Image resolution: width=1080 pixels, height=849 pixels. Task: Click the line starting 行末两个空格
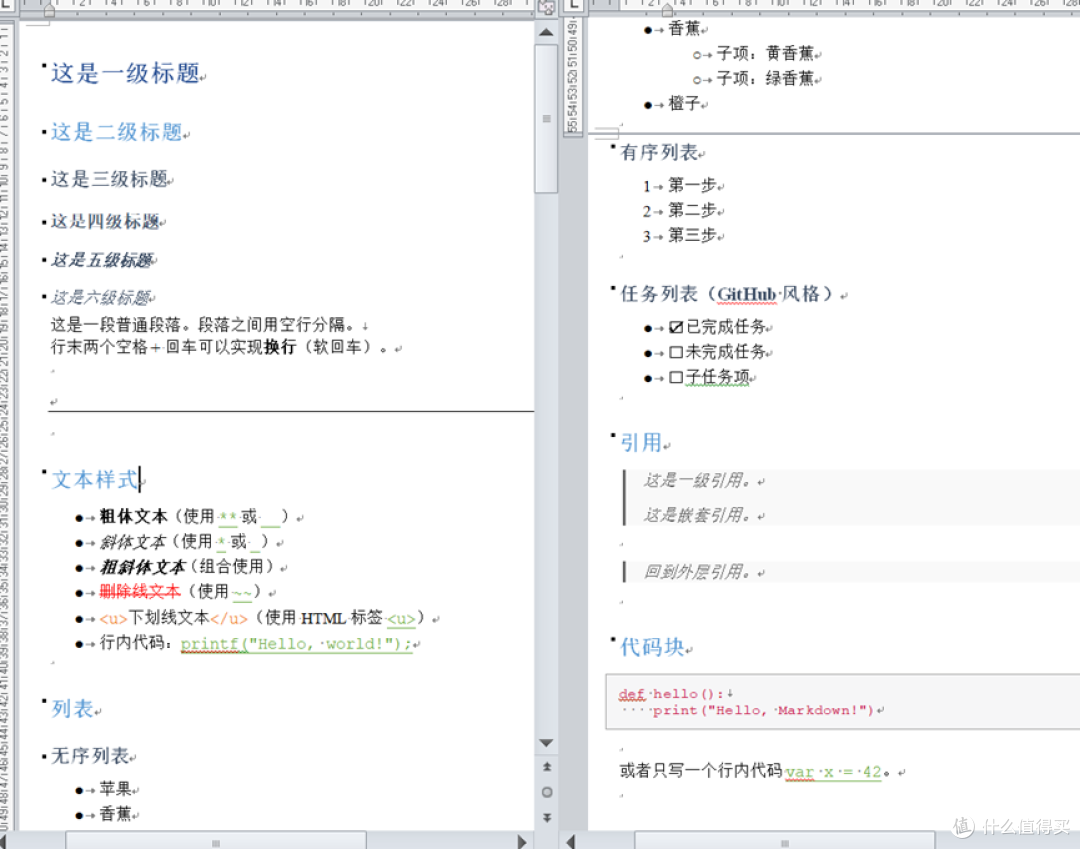220,347
